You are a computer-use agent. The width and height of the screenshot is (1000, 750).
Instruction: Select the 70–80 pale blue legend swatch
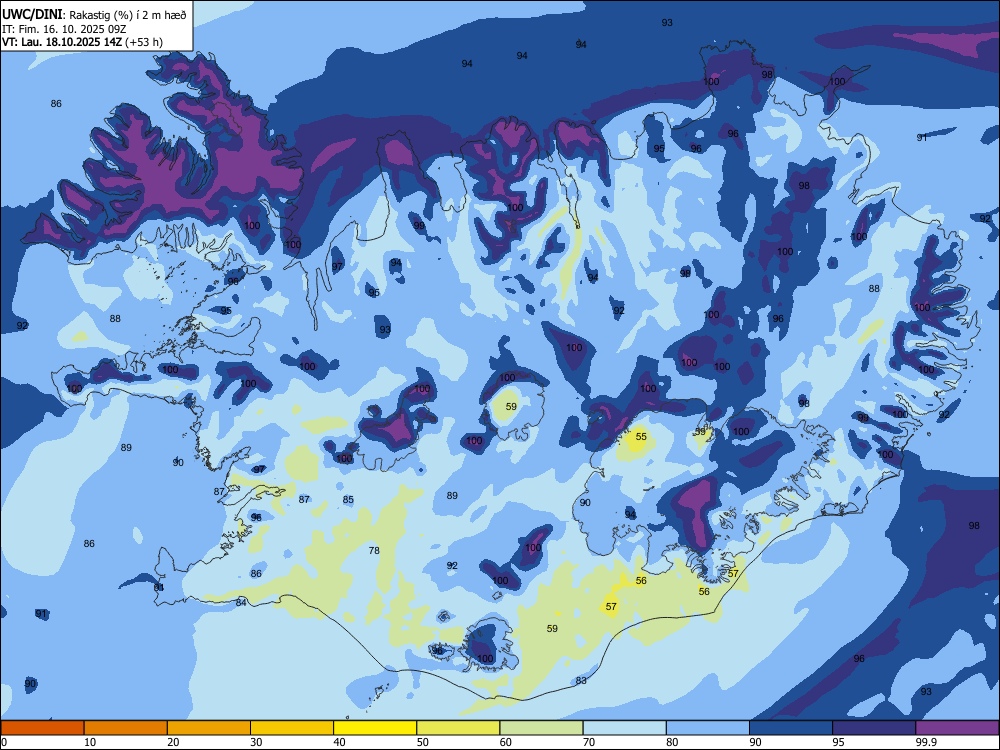pos(624,728)
